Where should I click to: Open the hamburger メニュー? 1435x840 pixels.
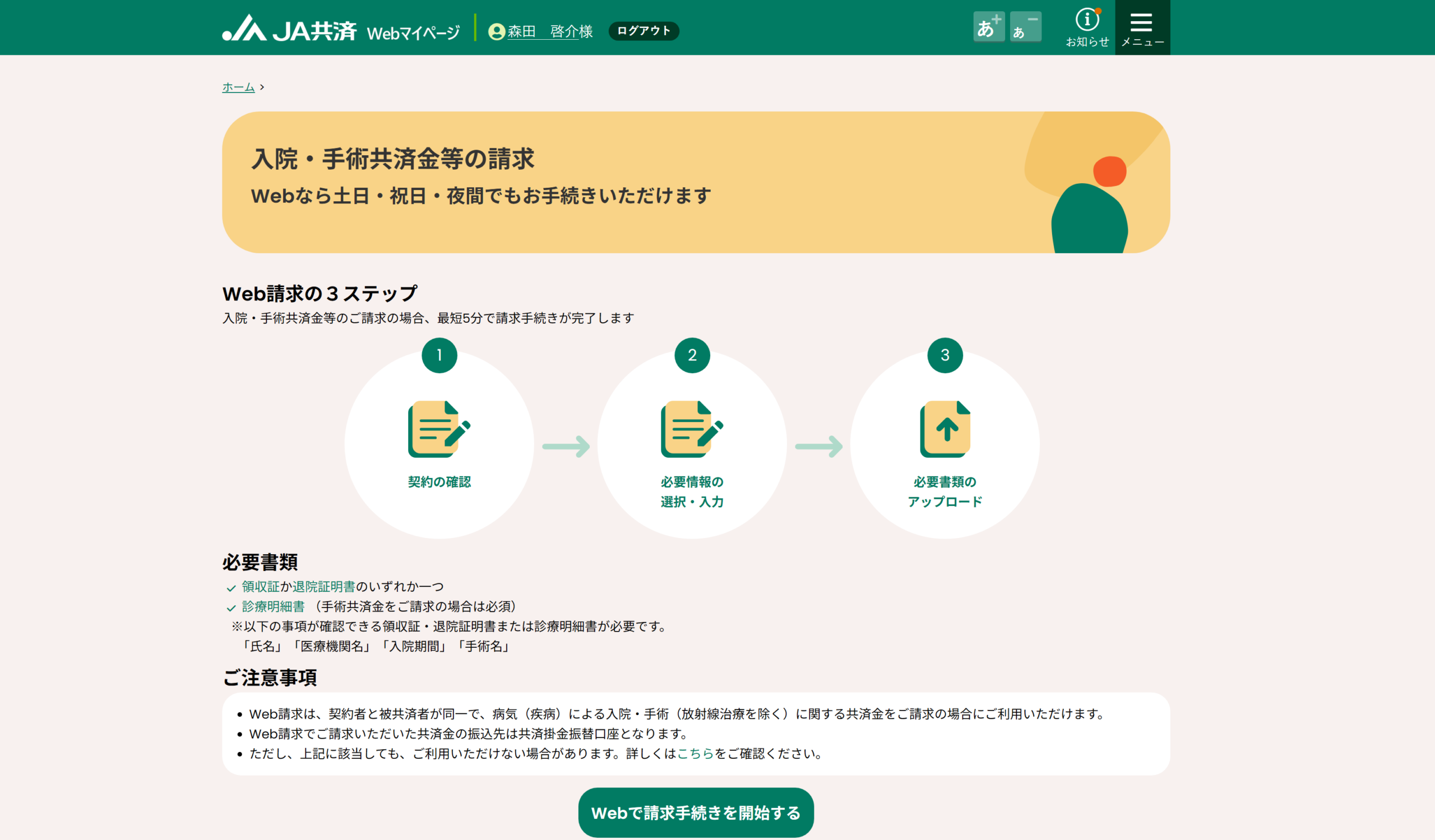click(x=1142, y=27)
